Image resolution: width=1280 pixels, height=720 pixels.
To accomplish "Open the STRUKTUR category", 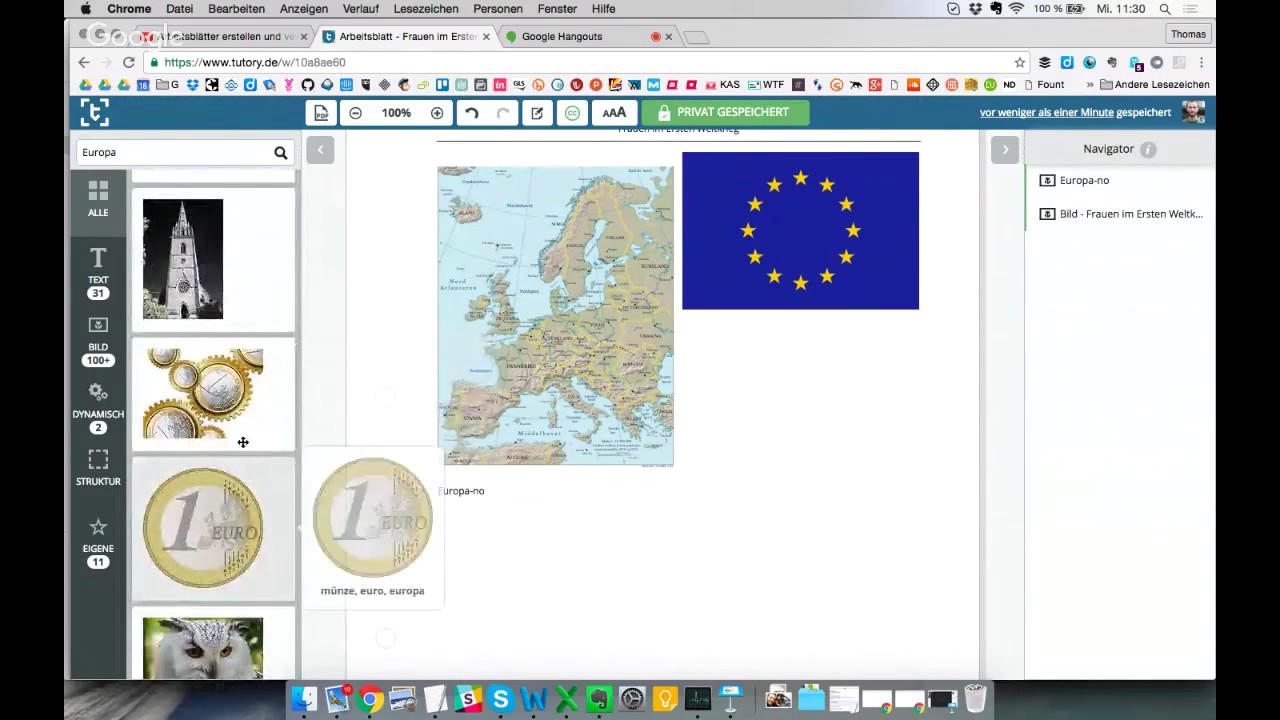I will point(98,468).
